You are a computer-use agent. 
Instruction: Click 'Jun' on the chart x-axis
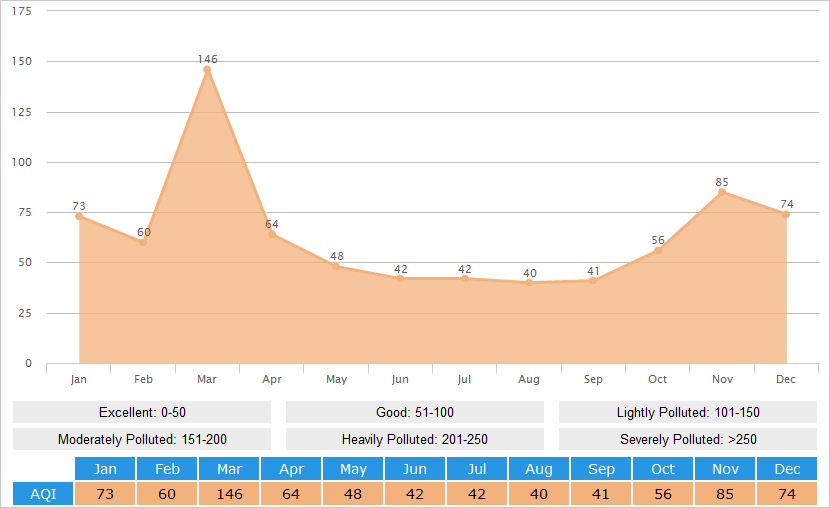400,379
